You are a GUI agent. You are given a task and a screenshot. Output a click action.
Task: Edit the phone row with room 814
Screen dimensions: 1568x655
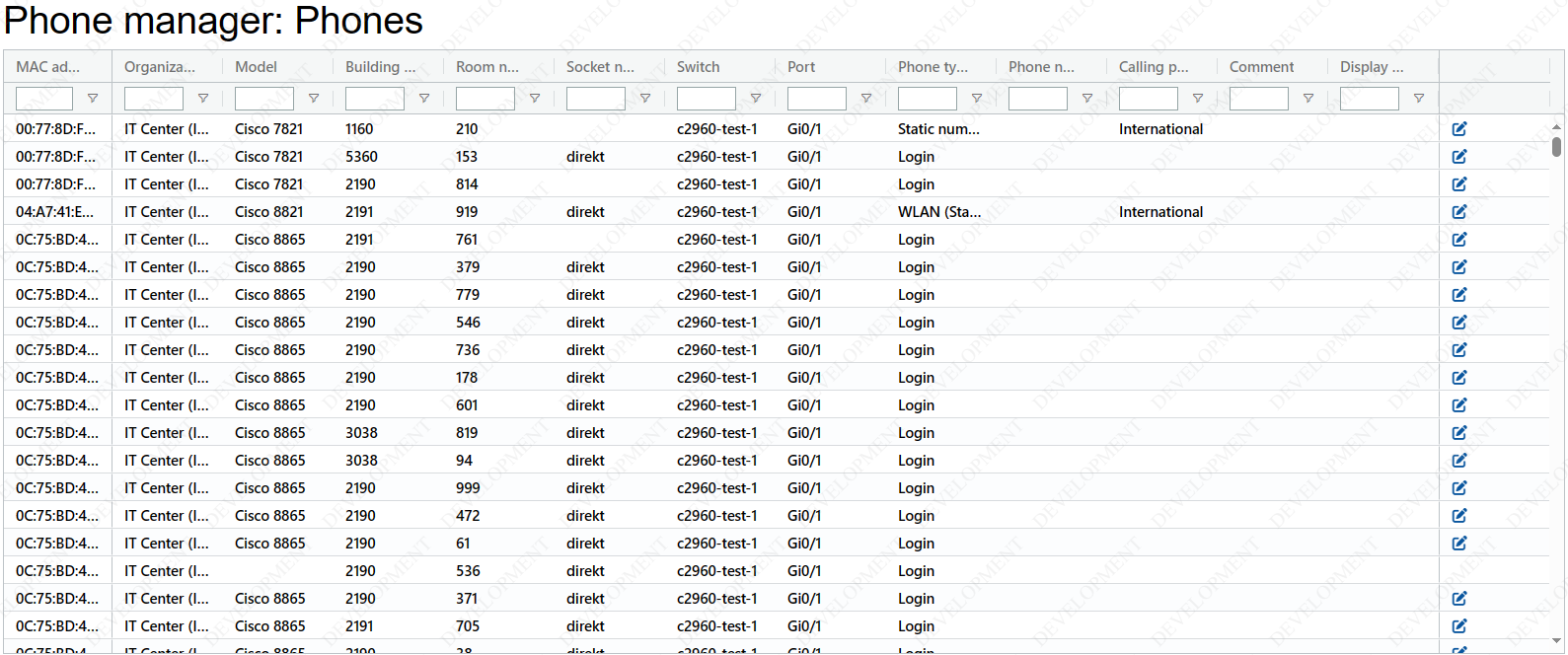pyautogui.click(x=1459, y=184)
